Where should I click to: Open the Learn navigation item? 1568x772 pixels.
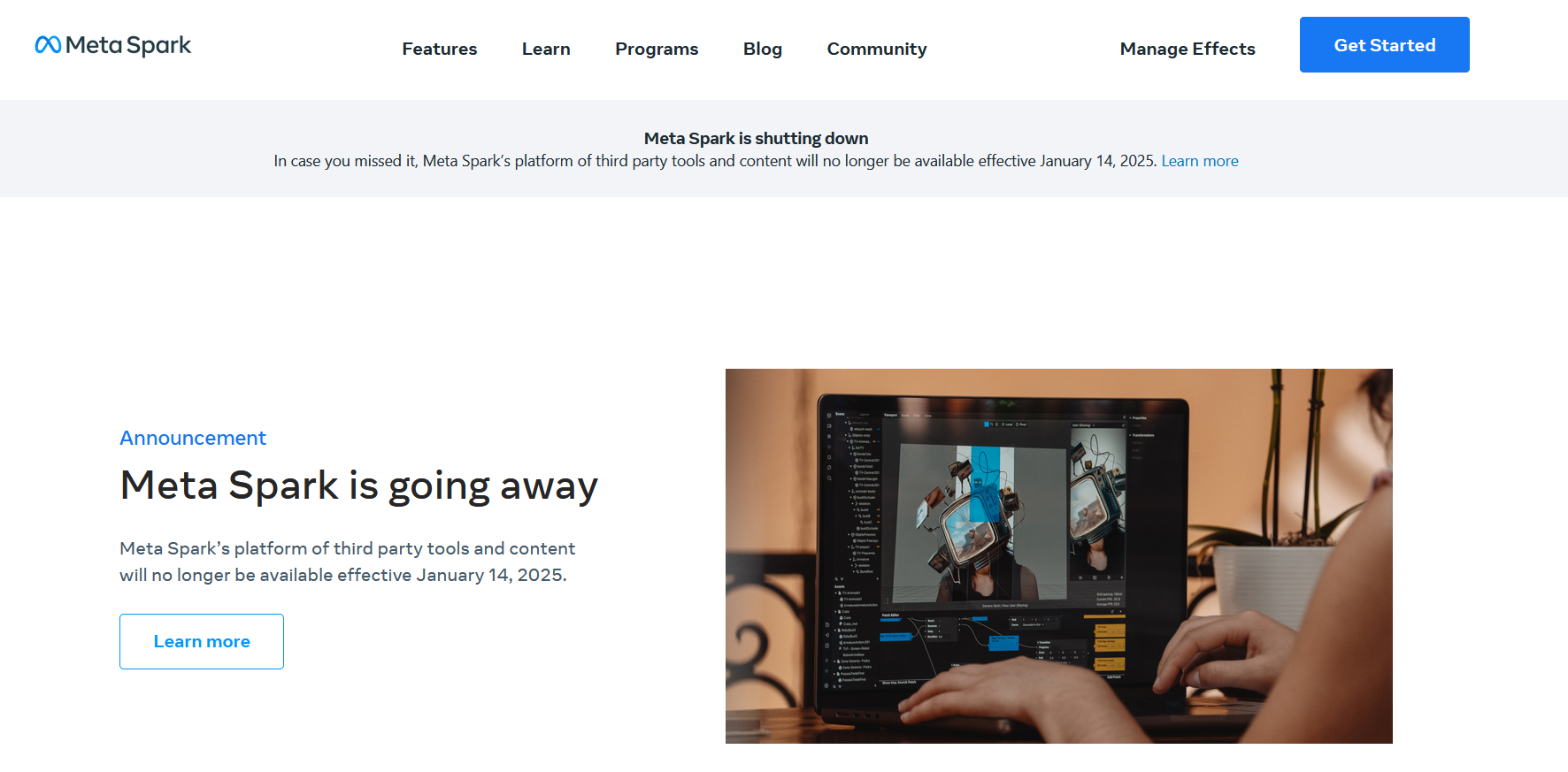point(546,49)
